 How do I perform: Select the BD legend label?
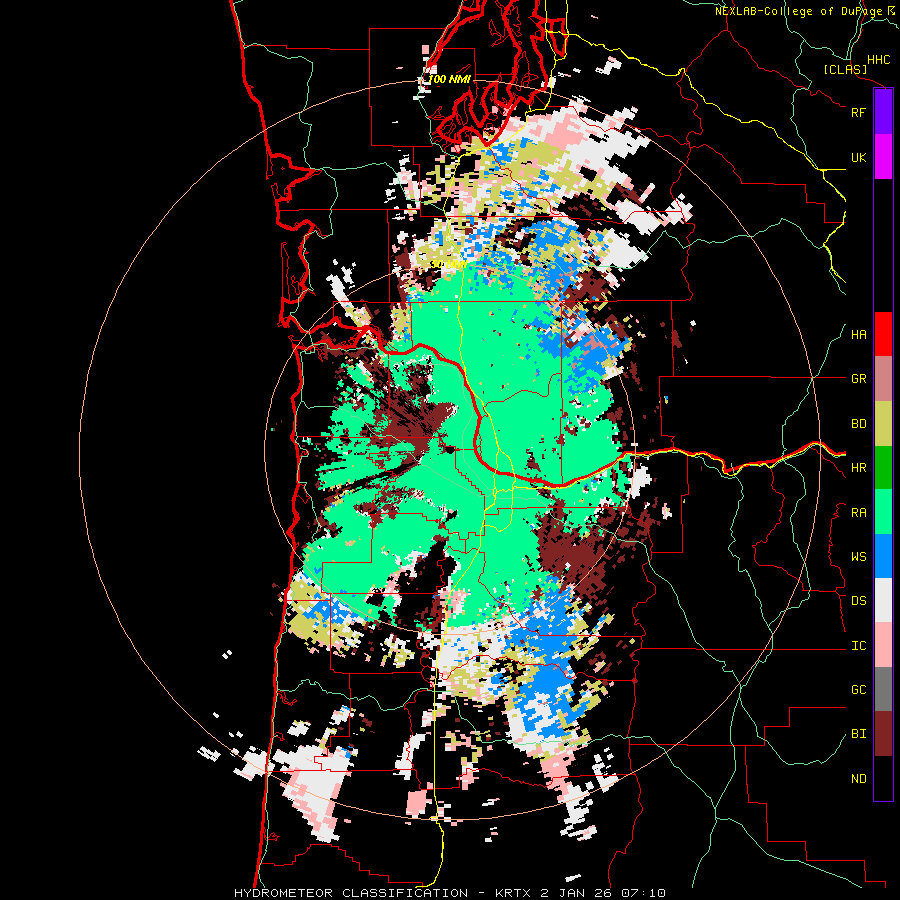[x=858, y=424]
